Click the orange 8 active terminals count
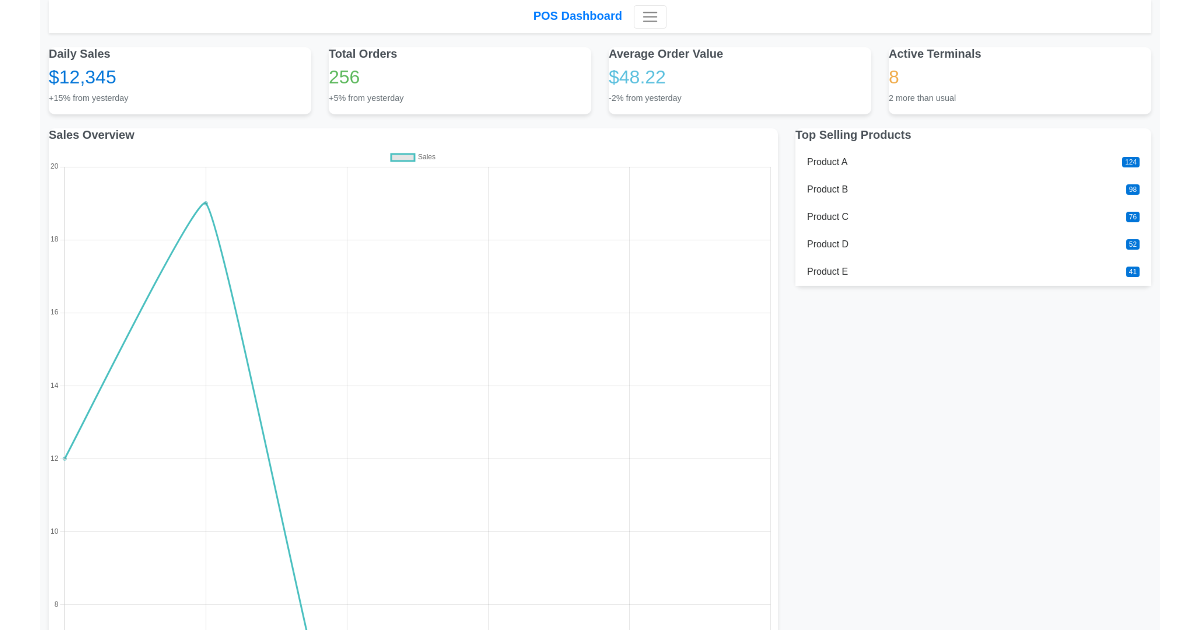This screenshot has width=1200, height=630. (893, 77)
